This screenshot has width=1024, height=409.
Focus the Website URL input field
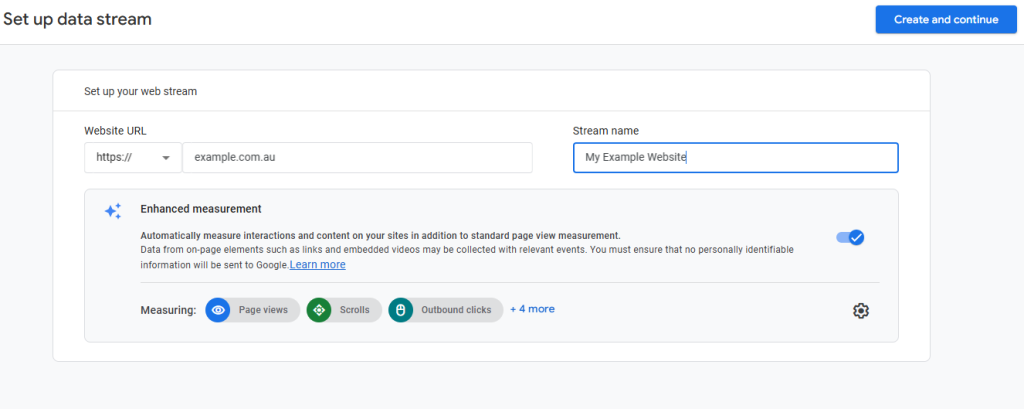click(x=357, y=157)
